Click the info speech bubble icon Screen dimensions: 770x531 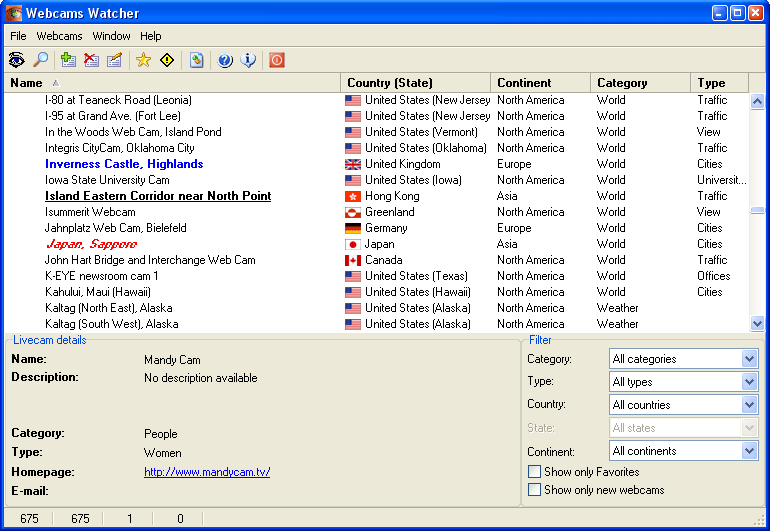[x=248, y=60]
